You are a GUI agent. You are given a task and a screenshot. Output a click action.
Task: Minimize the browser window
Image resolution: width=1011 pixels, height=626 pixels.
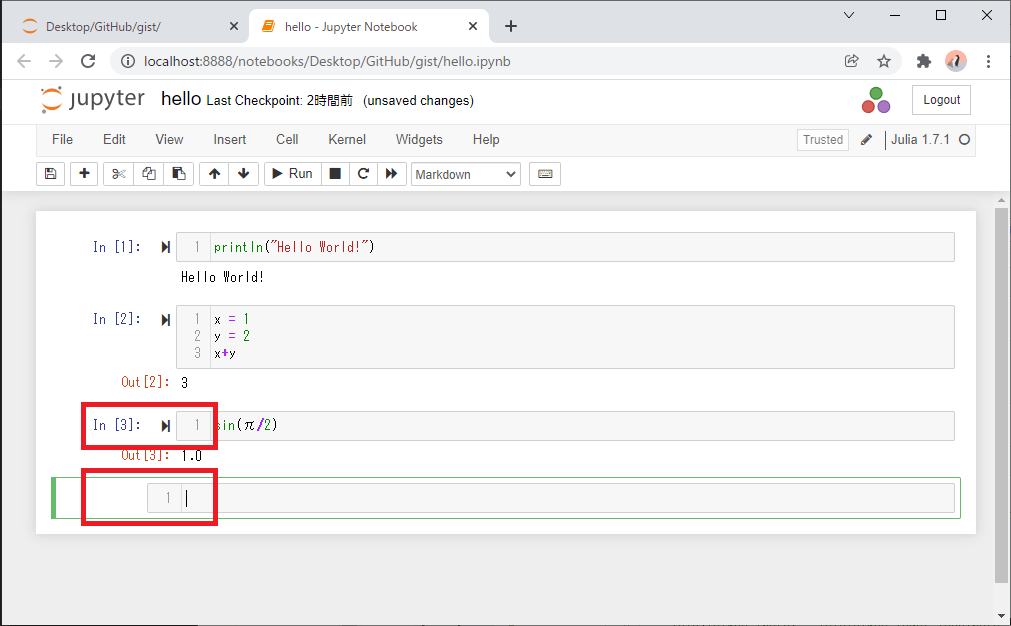[895, 15]
